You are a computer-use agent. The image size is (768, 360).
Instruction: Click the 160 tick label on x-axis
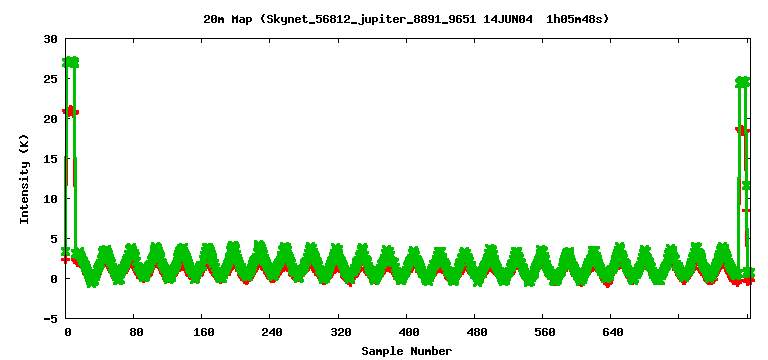pos(204,332)
